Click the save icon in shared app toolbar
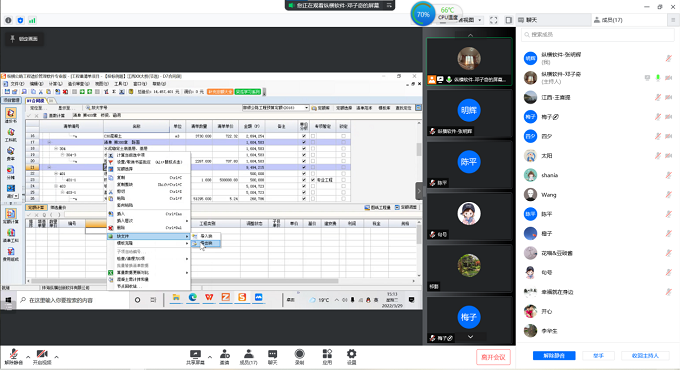 coord(7,92)
